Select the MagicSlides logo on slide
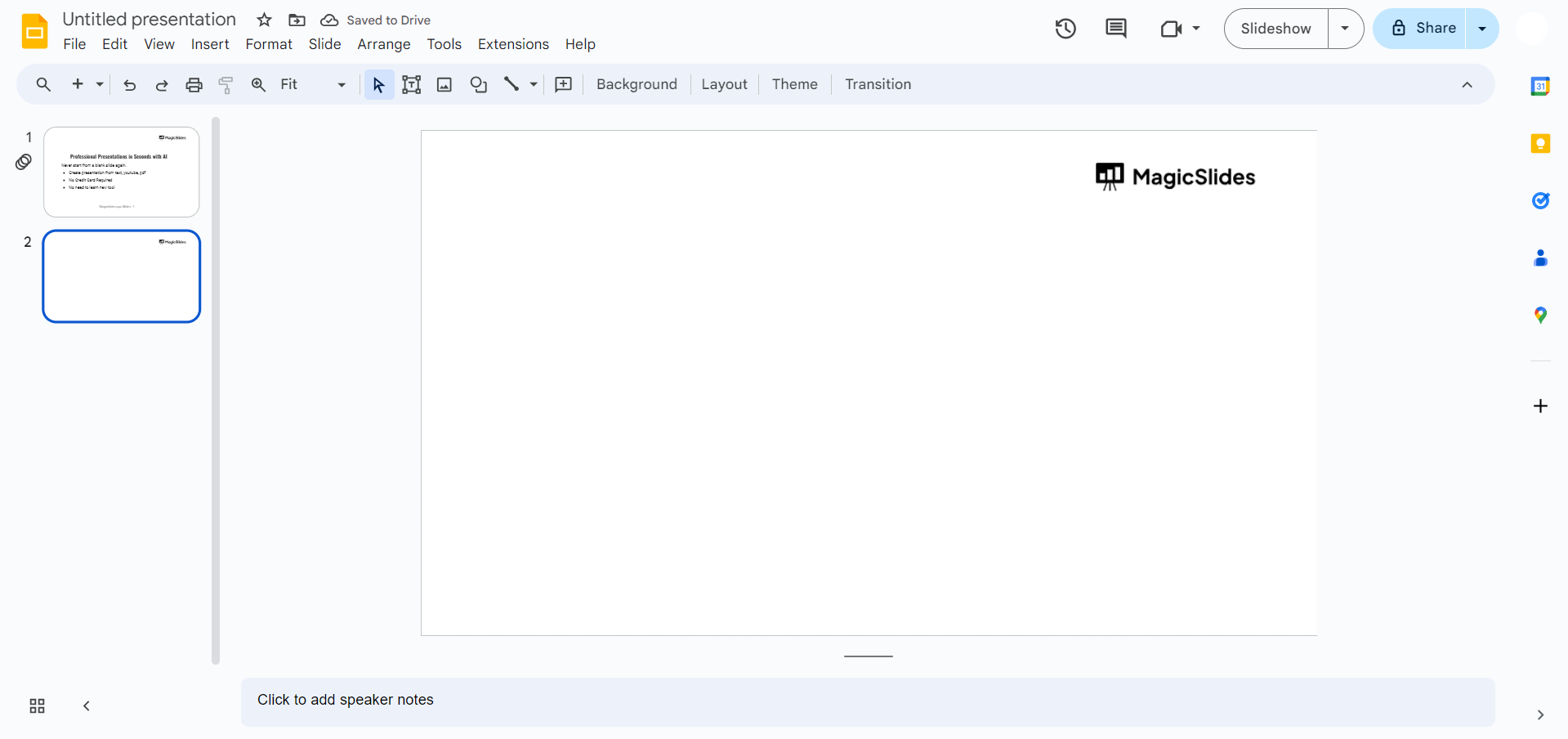This screenshot has width=1568, height=739. [x=1175, y=177]
